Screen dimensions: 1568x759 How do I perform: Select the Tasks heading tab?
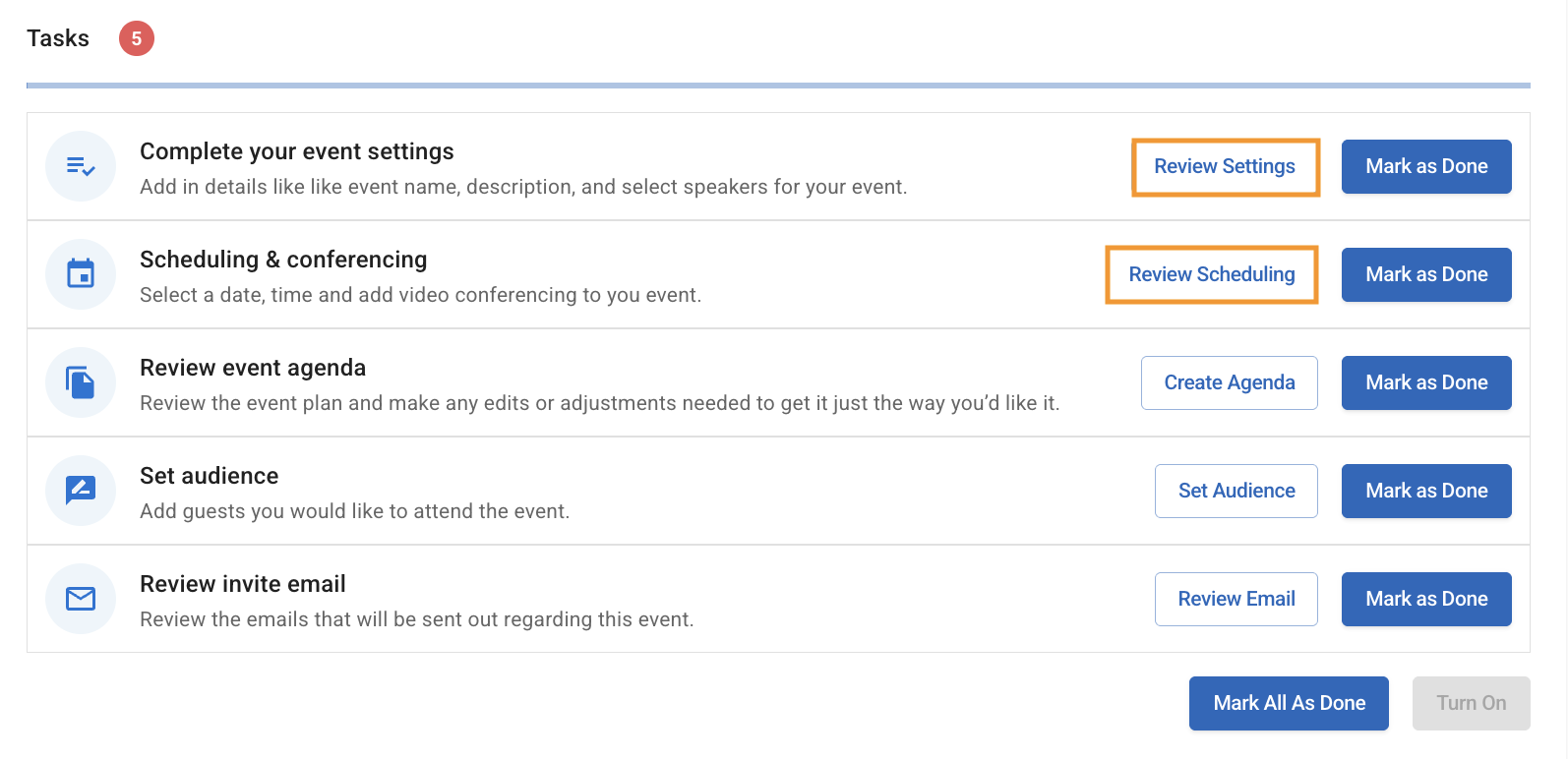point(58,38)
